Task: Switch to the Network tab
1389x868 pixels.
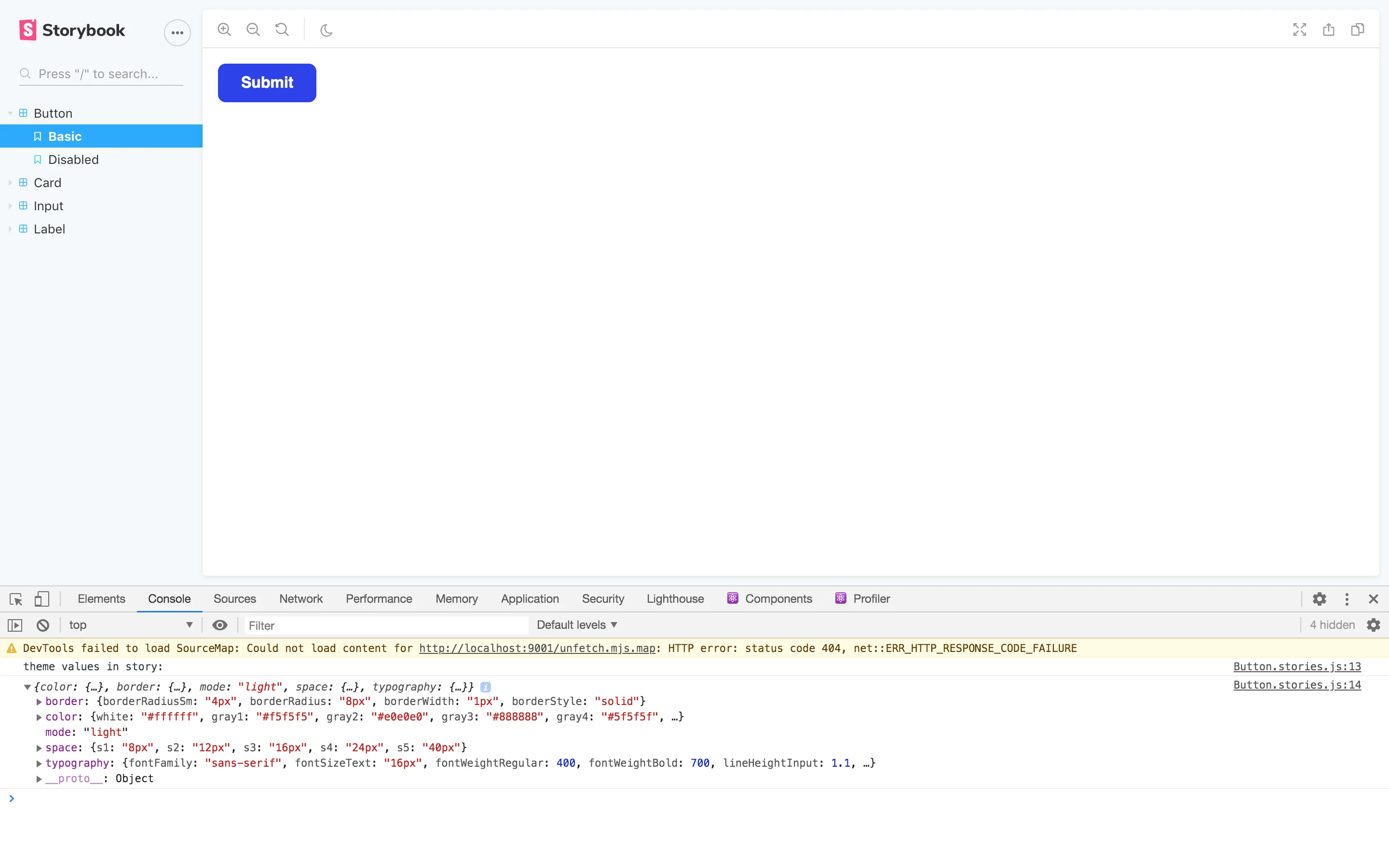Action: point(301,599)
